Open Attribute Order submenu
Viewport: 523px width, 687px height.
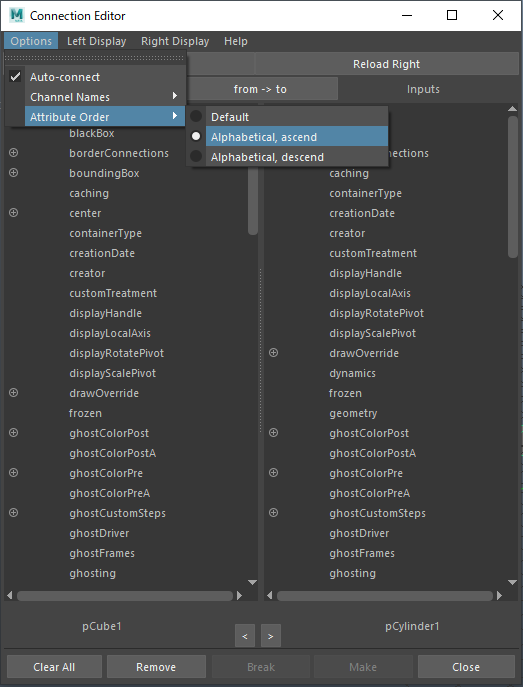coord(95,117)
